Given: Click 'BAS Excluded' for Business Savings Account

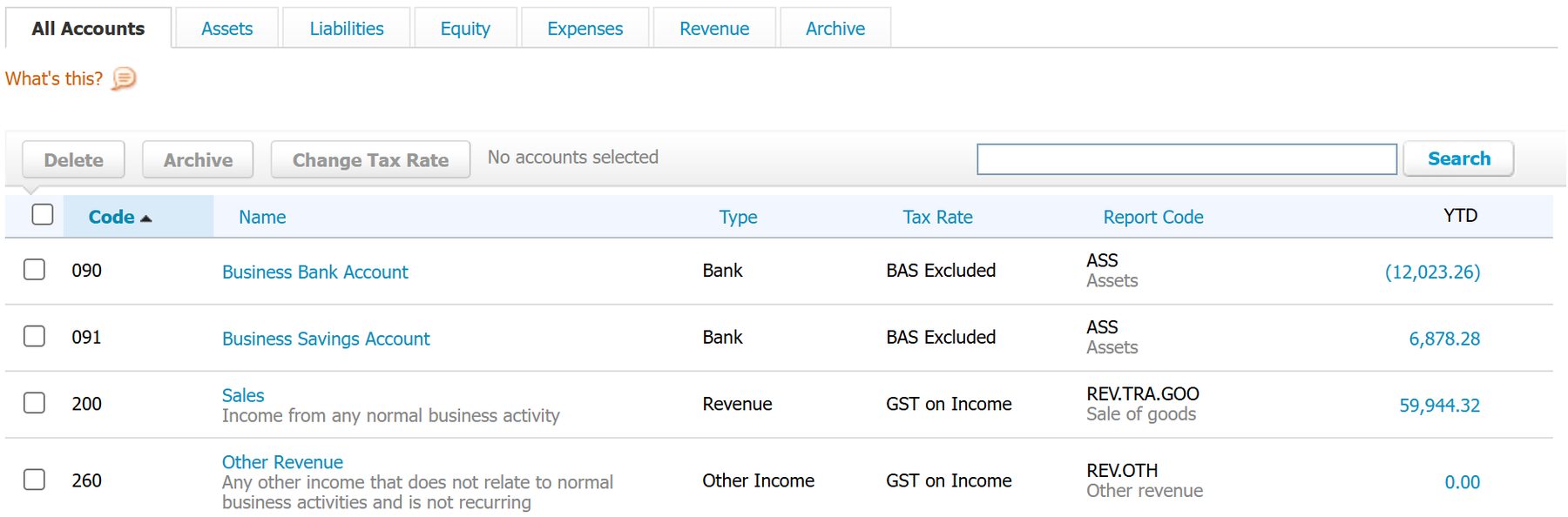Looking at the screenshot, I should (x=941, y=337).
